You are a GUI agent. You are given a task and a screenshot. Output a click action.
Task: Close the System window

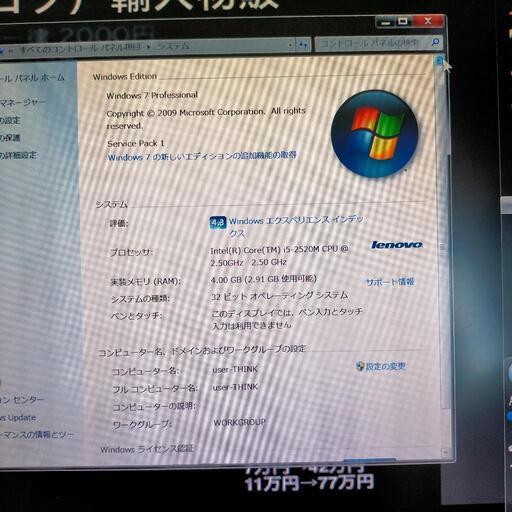[x=428, y=21]
